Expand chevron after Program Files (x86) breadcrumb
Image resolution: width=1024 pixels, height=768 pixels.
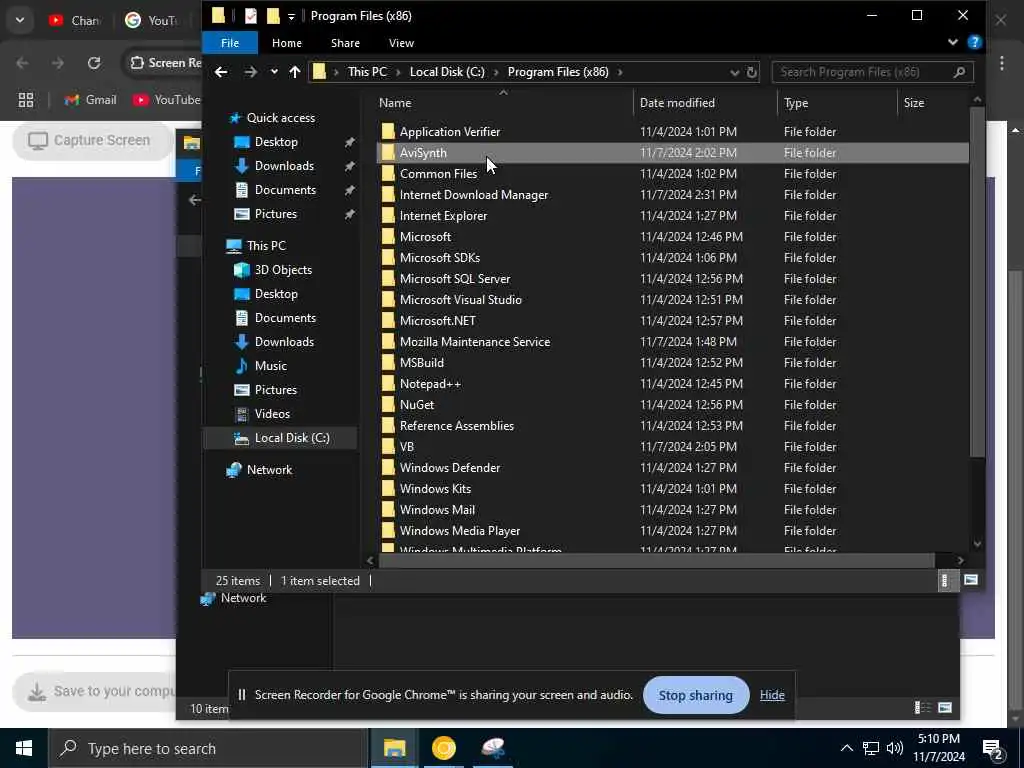pos(620,72)
